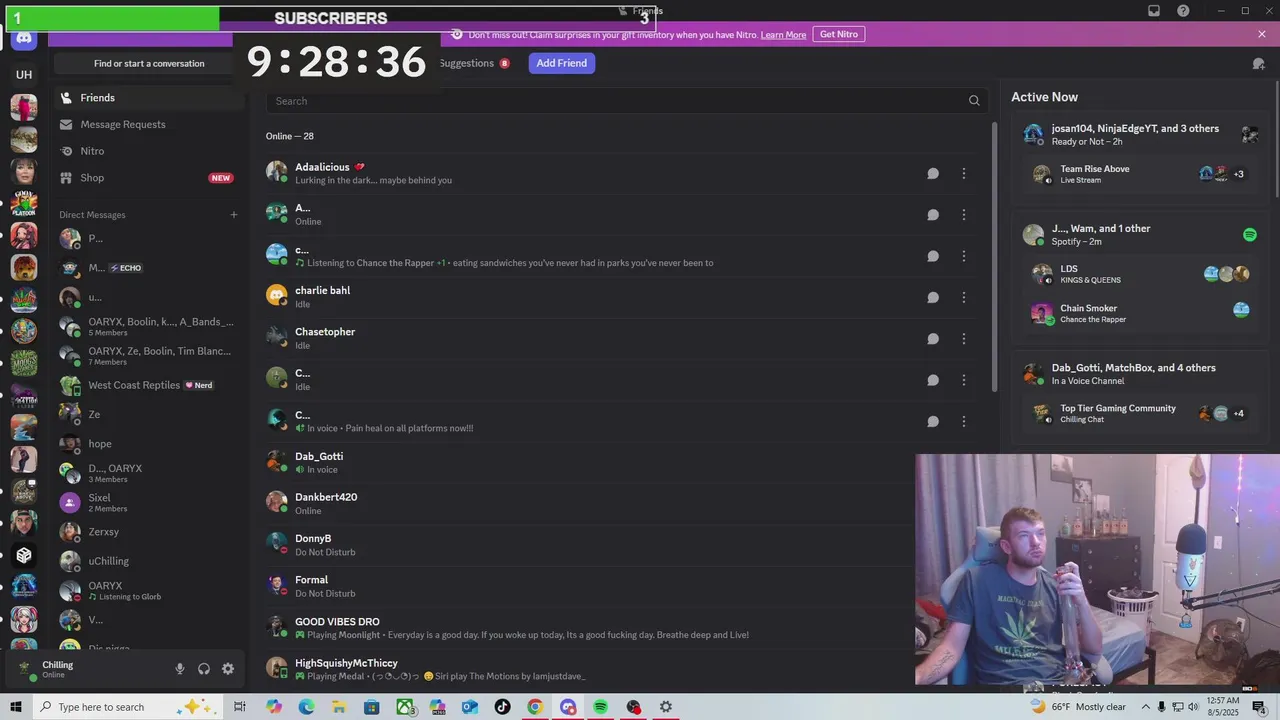Toggle microphone mute in user panel

coord(180,669)
